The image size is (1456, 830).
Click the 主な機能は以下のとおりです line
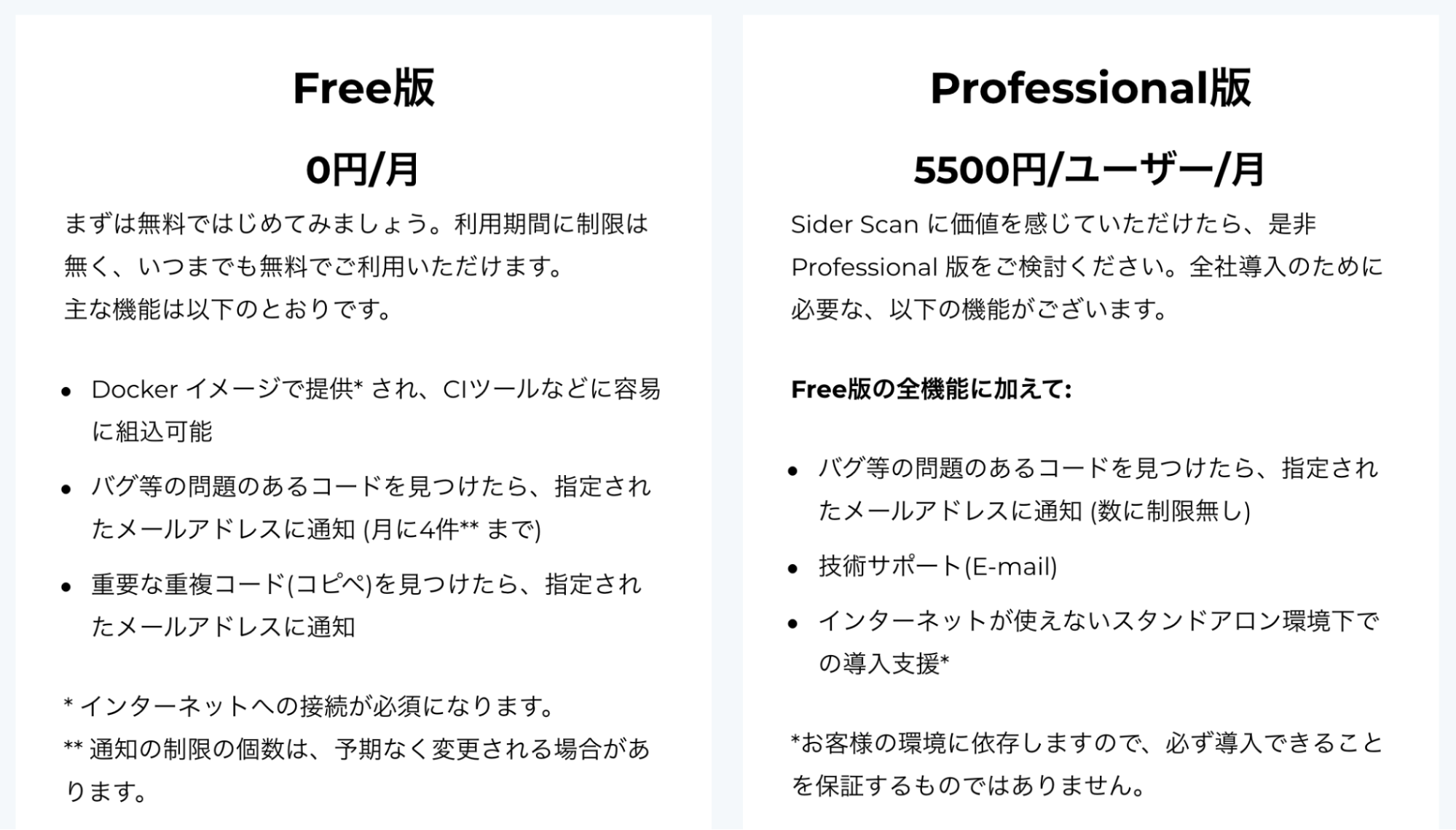coord(228,310)
